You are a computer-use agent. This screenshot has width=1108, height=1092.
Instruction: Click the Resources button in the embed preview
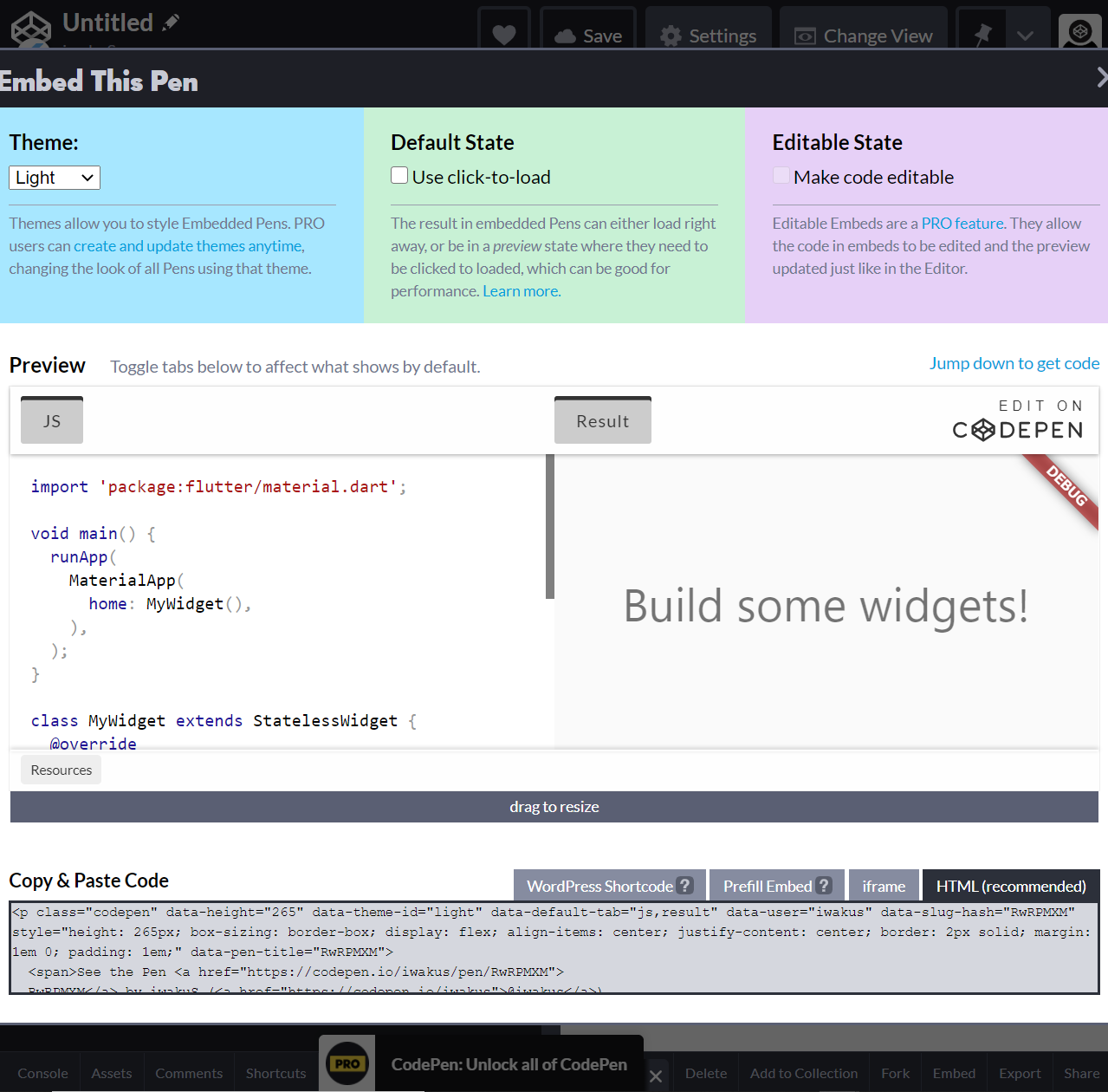coord(61,770)
